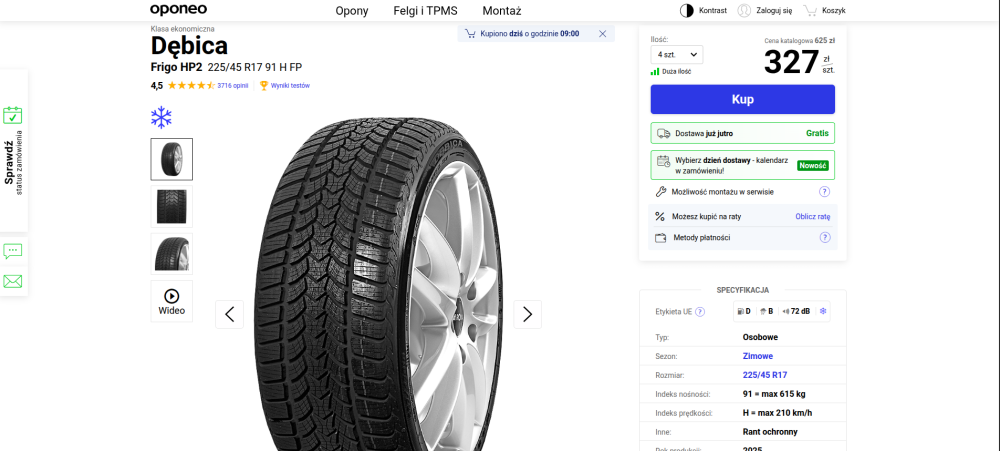Toggle the Kontrast contrast icon
This screenshot has height=451, width=1000.
click(x=687, y=10)
